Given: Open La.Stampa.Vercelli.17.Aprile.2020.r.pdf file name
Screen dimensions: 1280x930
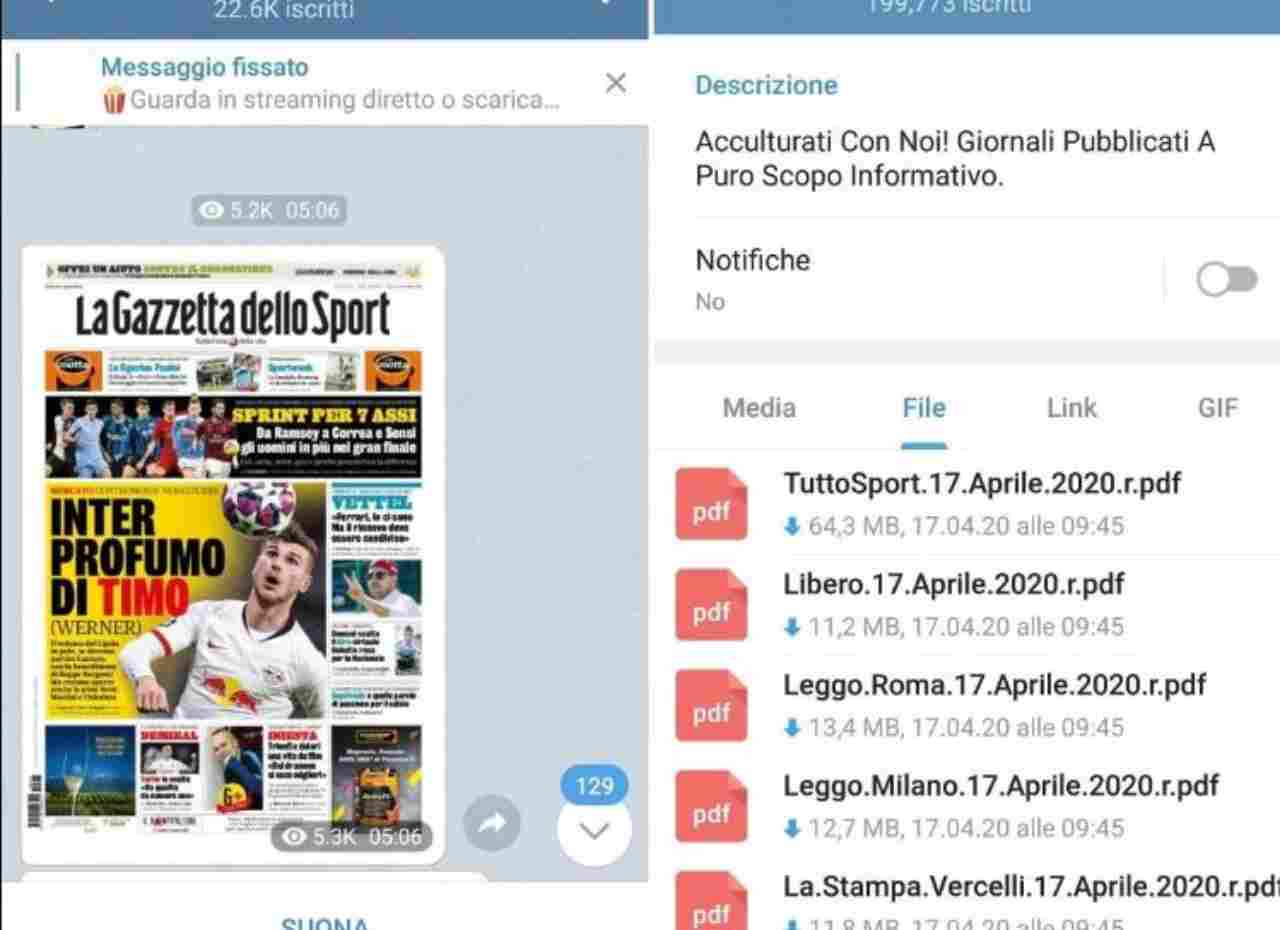Looking at the screenshot, I should (x=1031, y=887).
